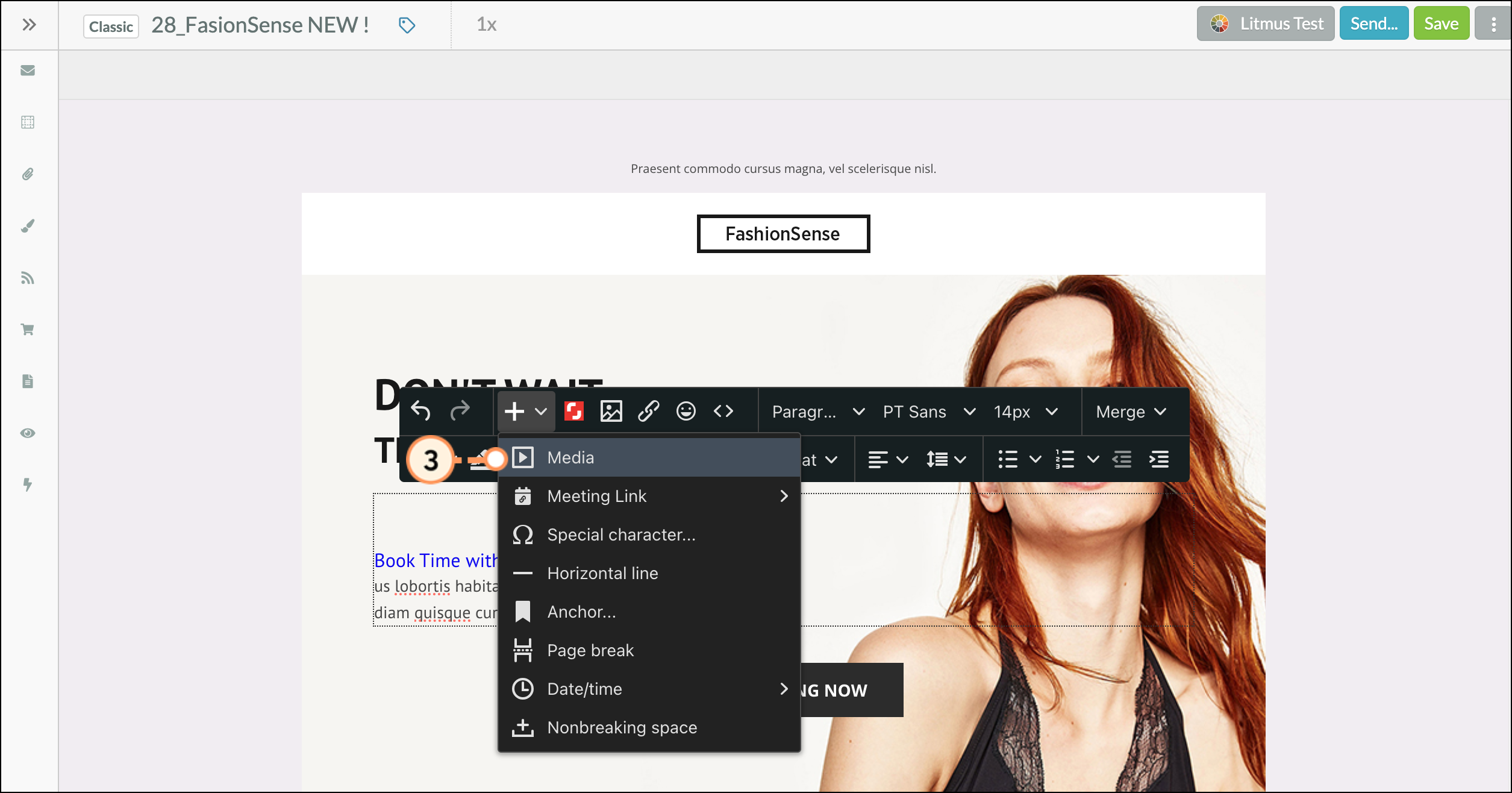
Task: Click the bullet list icon
Action: pyautogui.click(x=1008, y=460)
